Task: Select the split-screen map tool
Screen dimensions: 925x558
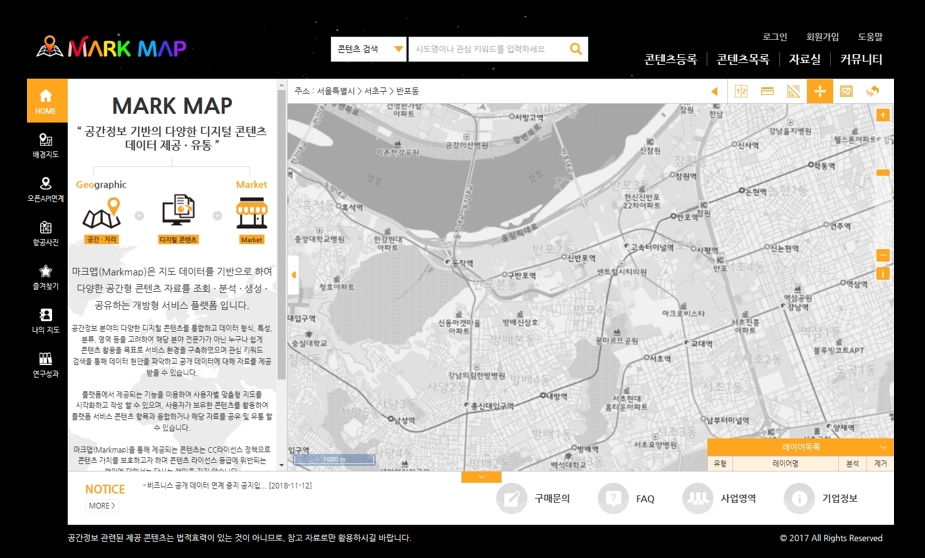Action: (x=741, y=91)
